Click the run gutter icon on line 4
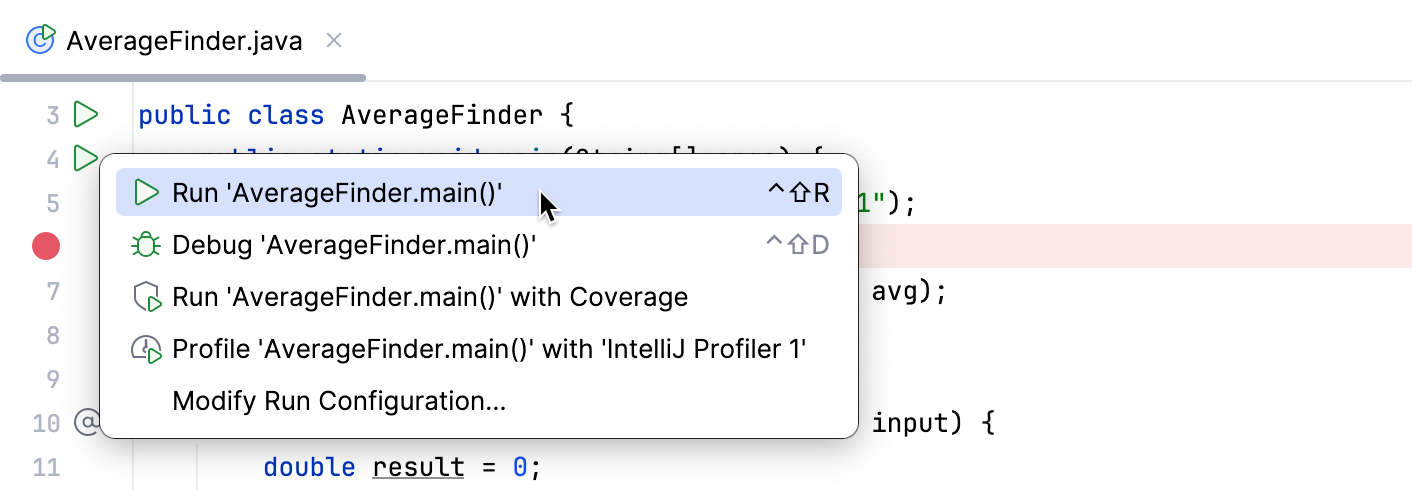 85,158
